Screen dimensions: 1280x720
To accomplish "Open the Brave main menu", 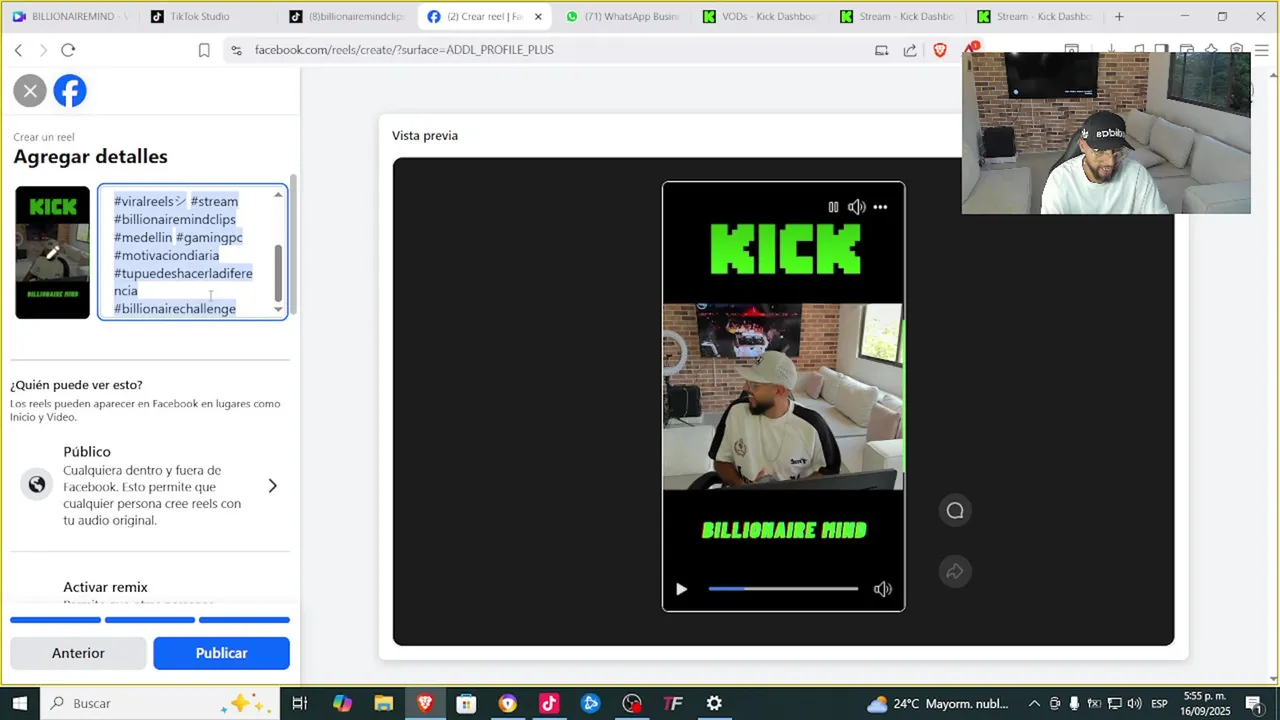I will coord(1262,50).
